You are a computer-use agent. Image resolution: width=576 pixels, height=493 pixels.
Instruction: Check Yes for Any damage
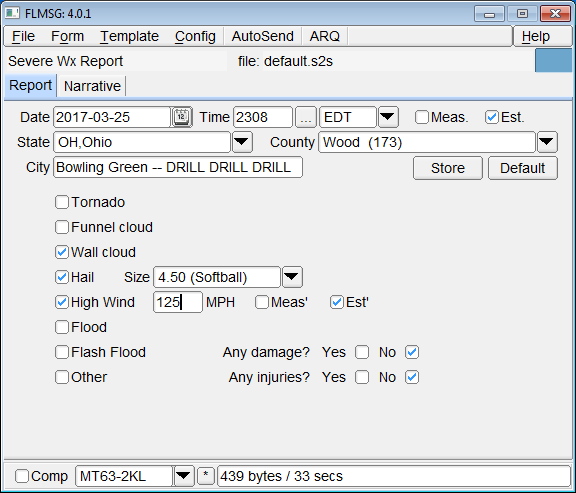[362, 352]
